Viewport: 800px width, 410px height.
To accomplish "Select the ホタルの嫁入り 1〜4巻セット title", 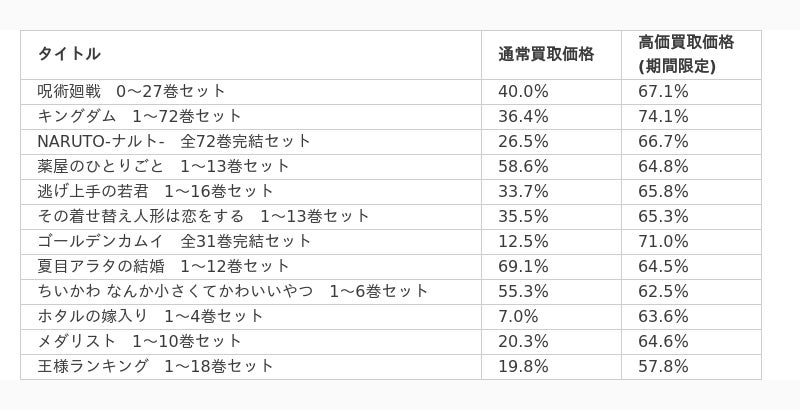I will pos(151,316).
